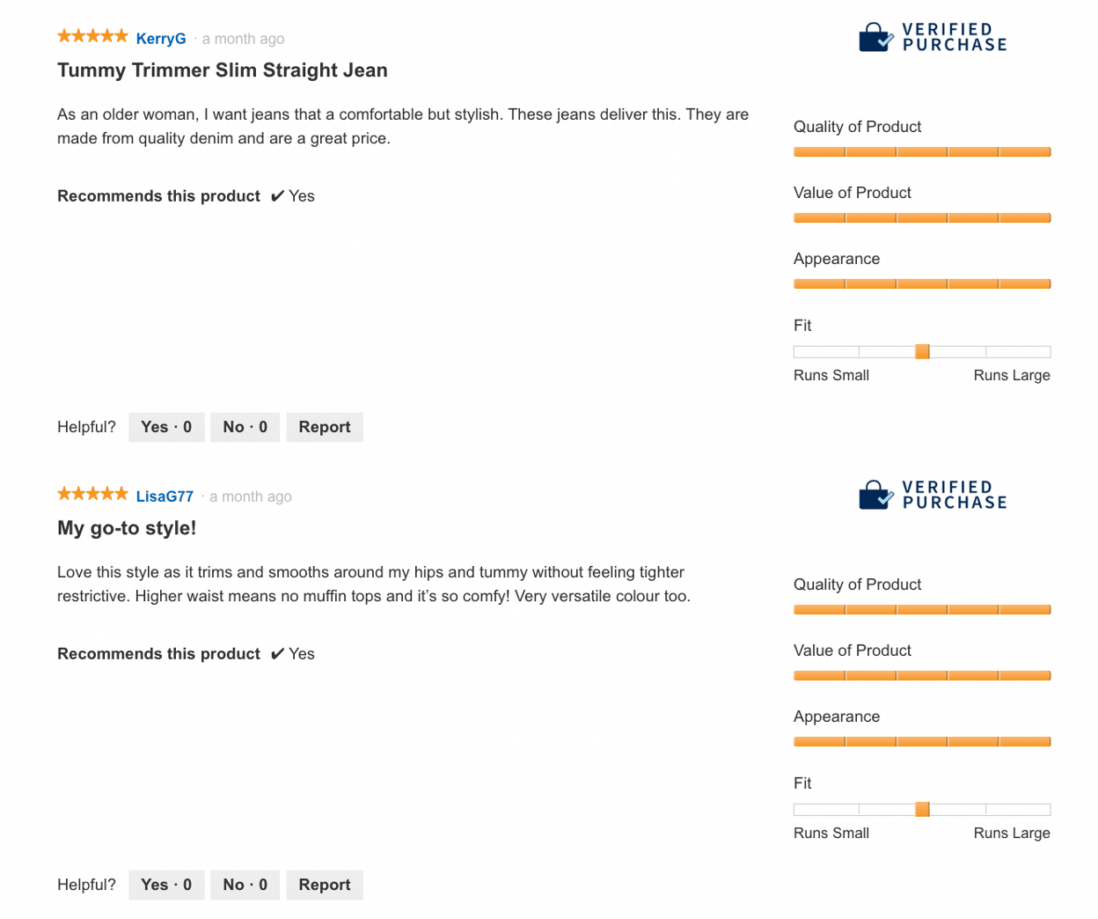Click checkmark beside Yes in KerryG's recommendation
1098x919 pixels.
coord(277,196)
